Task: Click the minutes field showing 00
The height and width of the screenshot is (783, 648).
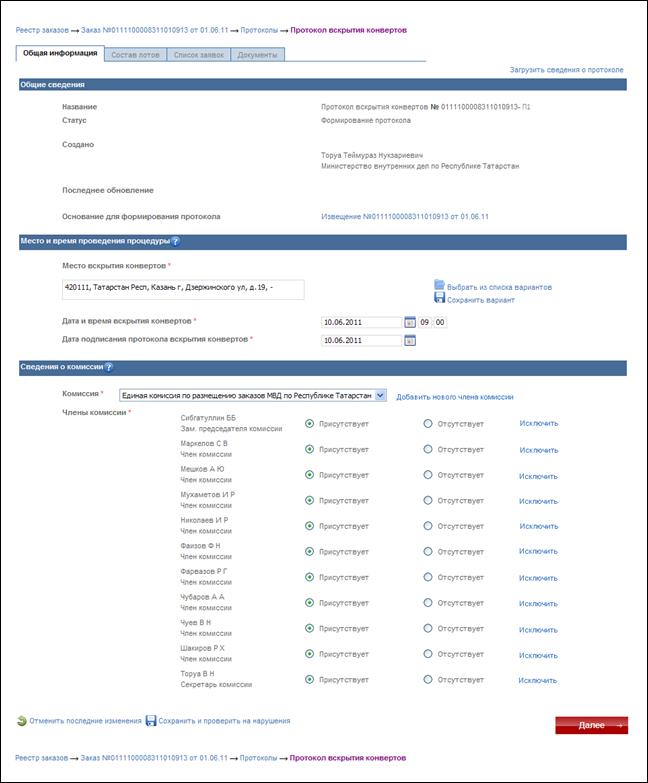Action: [440, 323]
